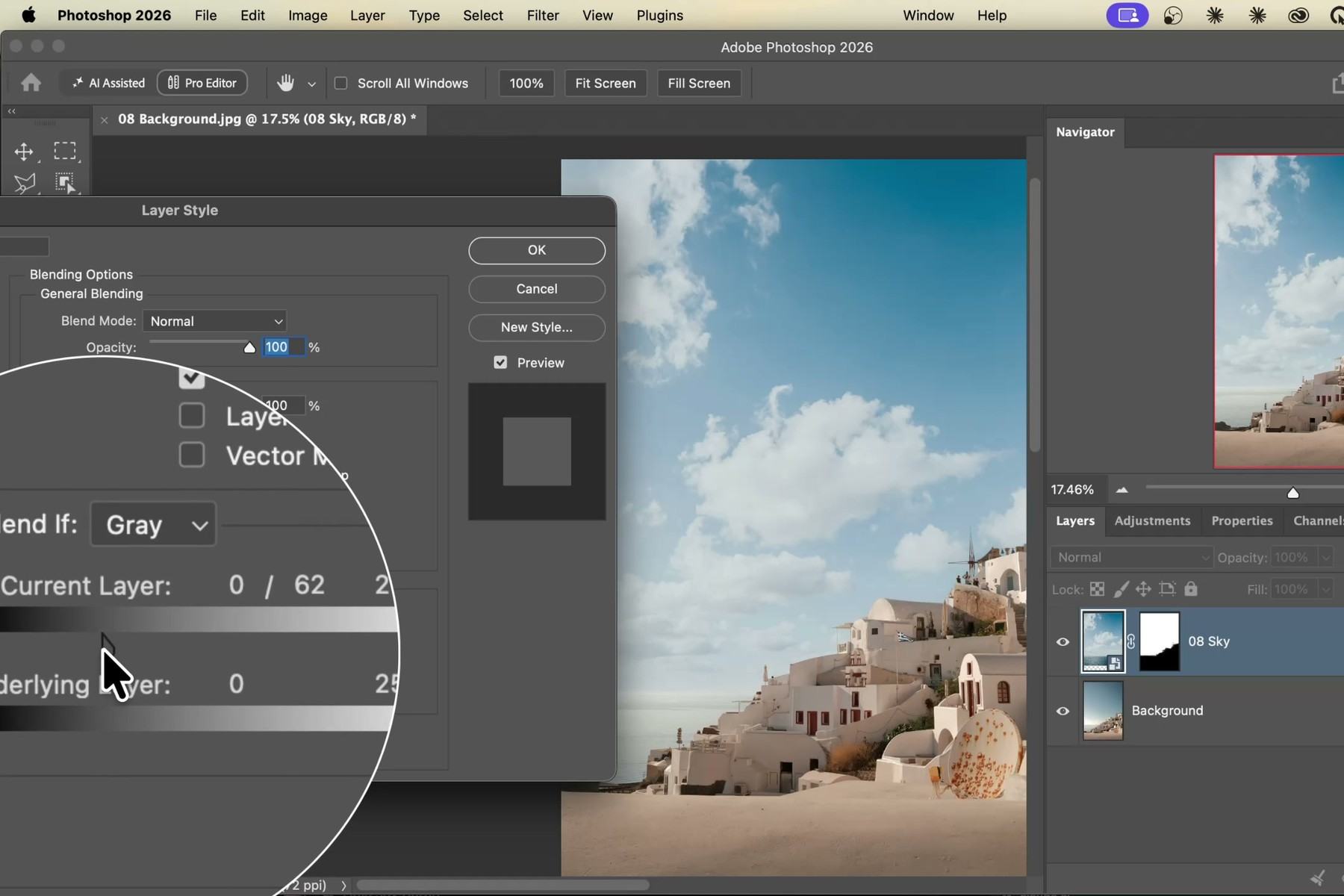Click the brush icon at Layers panel bottom

(x=1318, y=878)
